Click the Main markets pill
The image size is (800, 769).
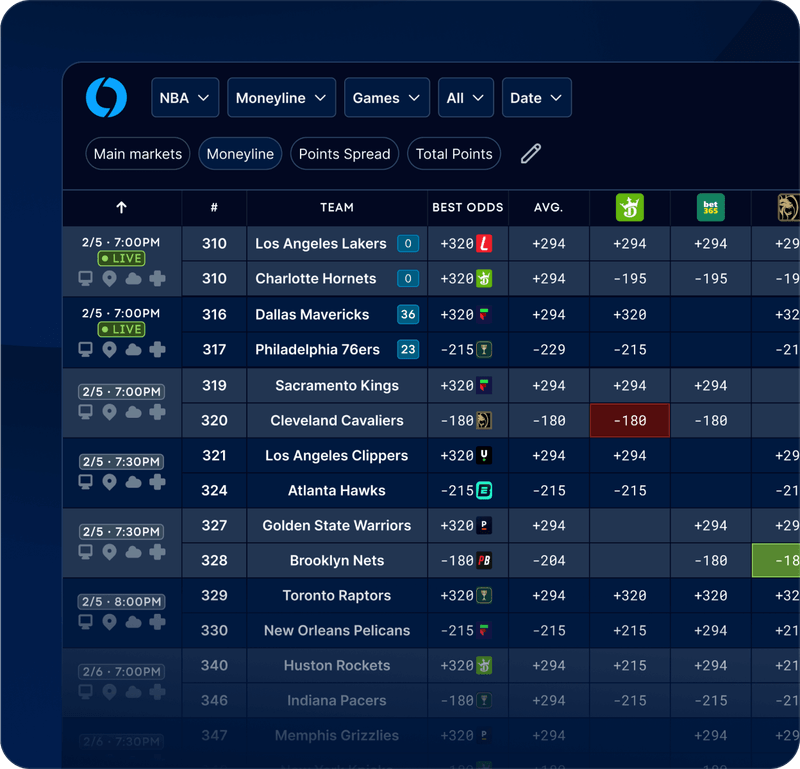click(x=137, y=153)
